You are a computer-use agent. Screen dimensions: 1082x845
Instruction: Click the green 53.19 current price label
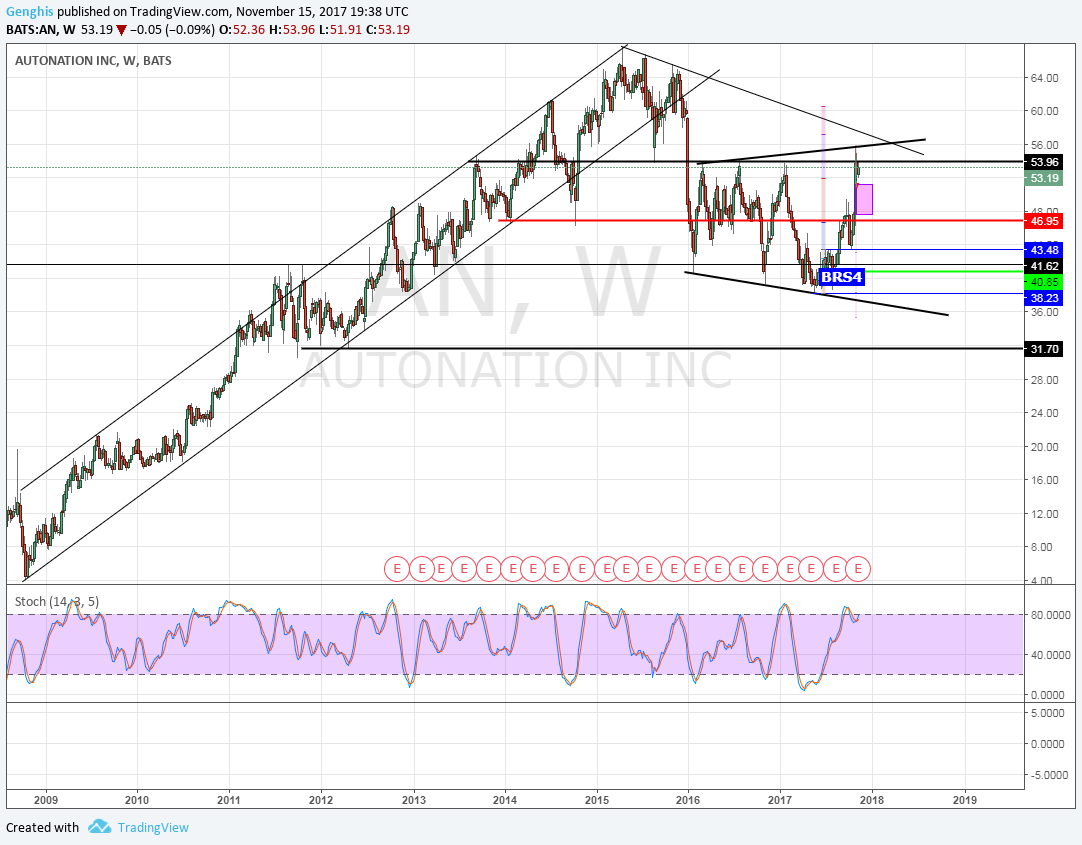coord(1043,178)
